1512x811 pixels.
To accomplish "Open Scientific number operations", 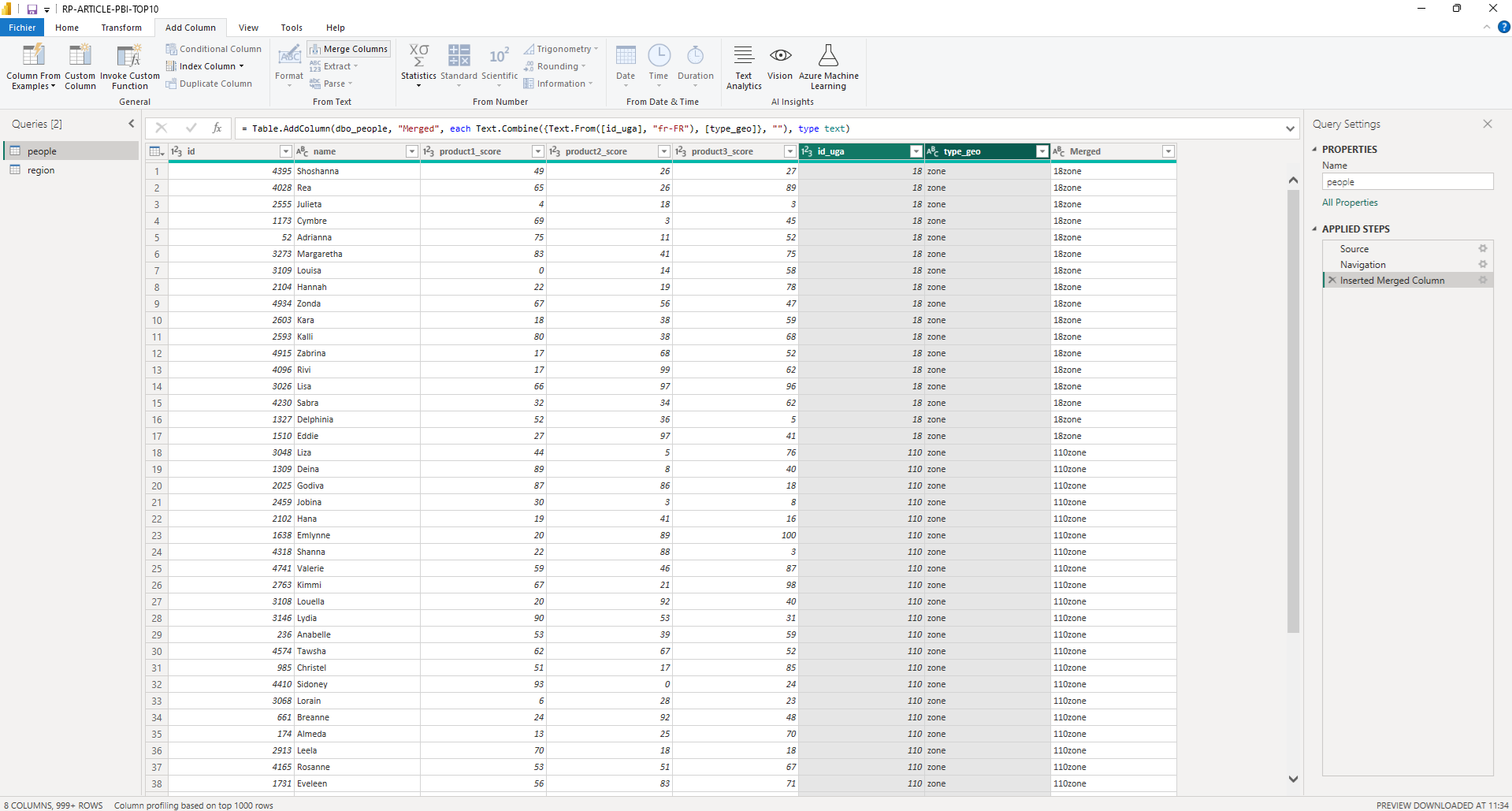I will pyautogui.click(x=500, y=65).
